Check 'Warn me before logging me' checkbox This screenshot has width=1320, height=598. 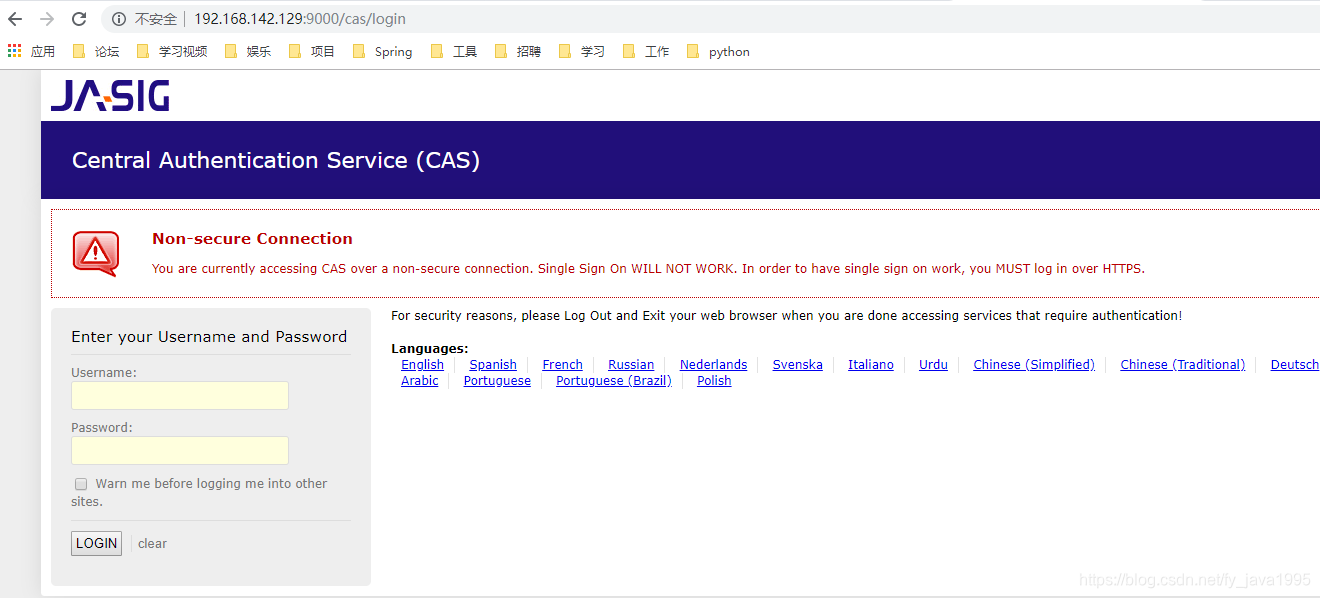(81, 484)
